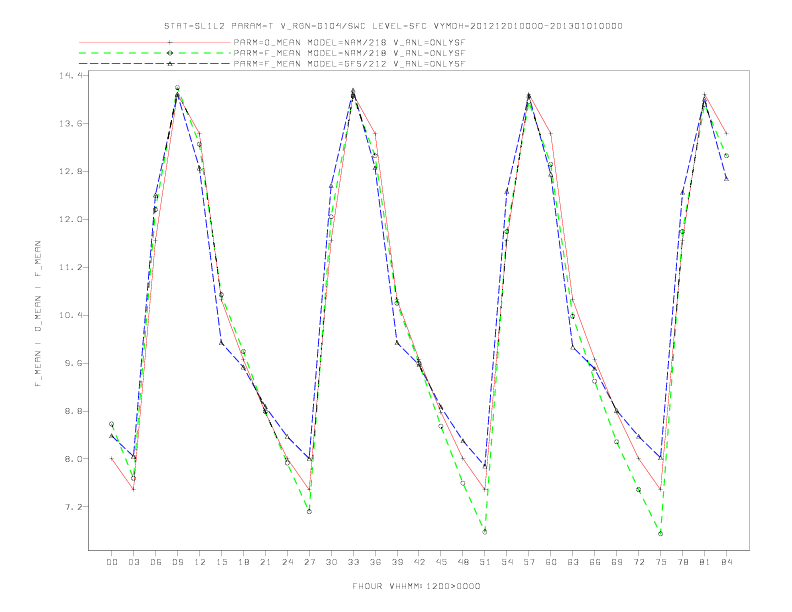
Task: Click the green circle data point at hour 75
Action: coord(661,534)
